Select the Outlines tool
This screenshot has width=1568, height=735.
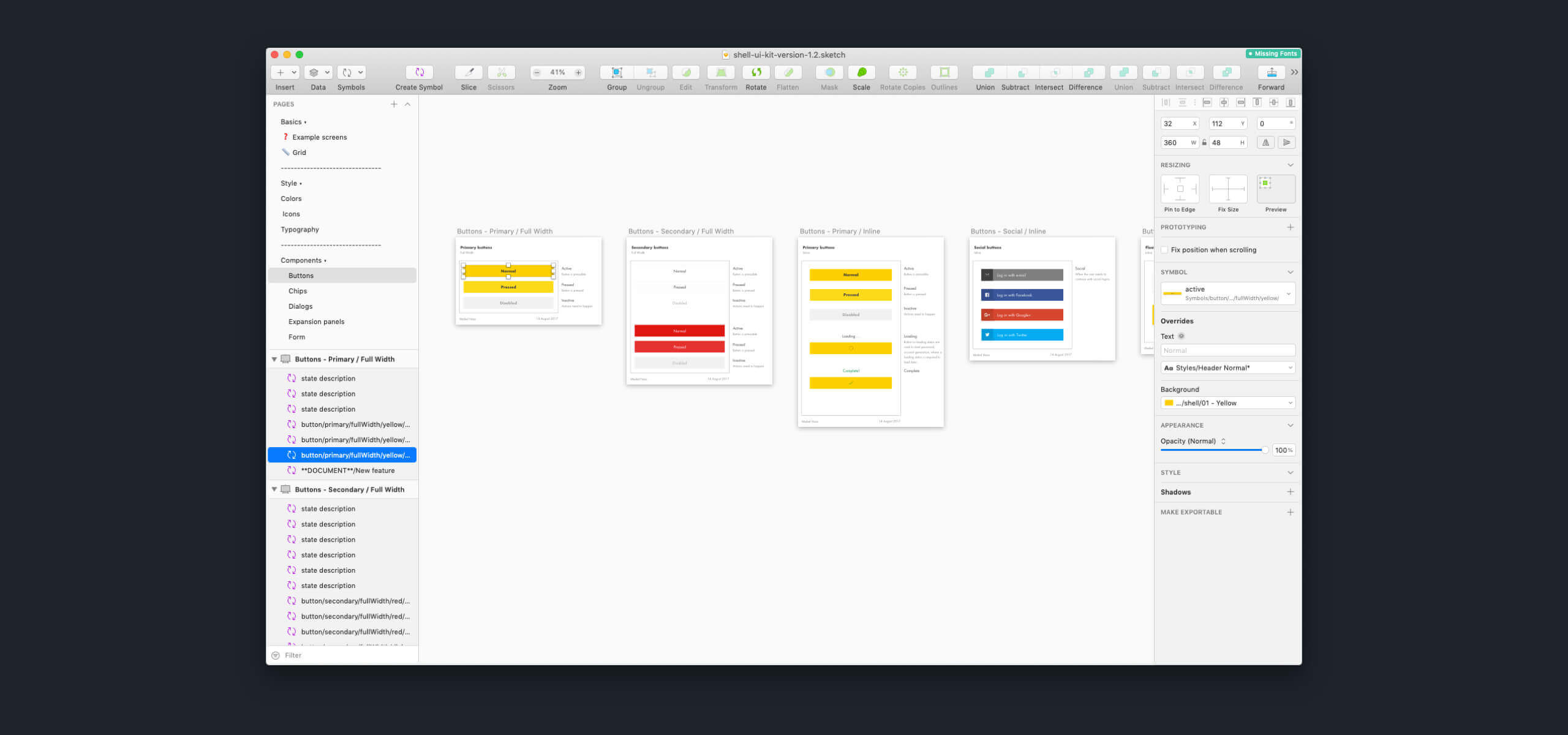944,72
